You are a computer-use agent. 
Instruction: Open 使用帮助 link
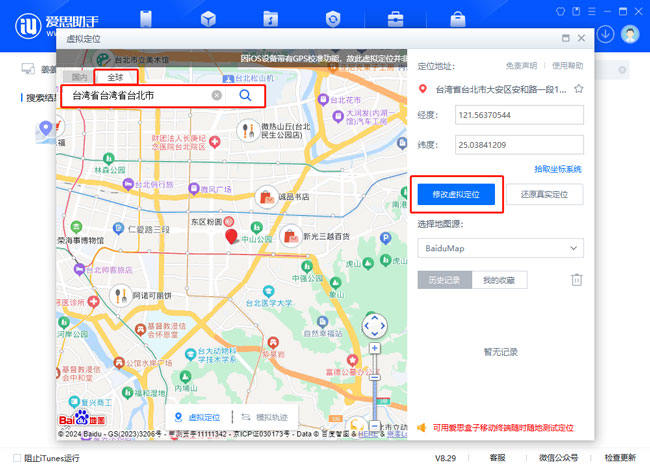click(x=568, y=65)
